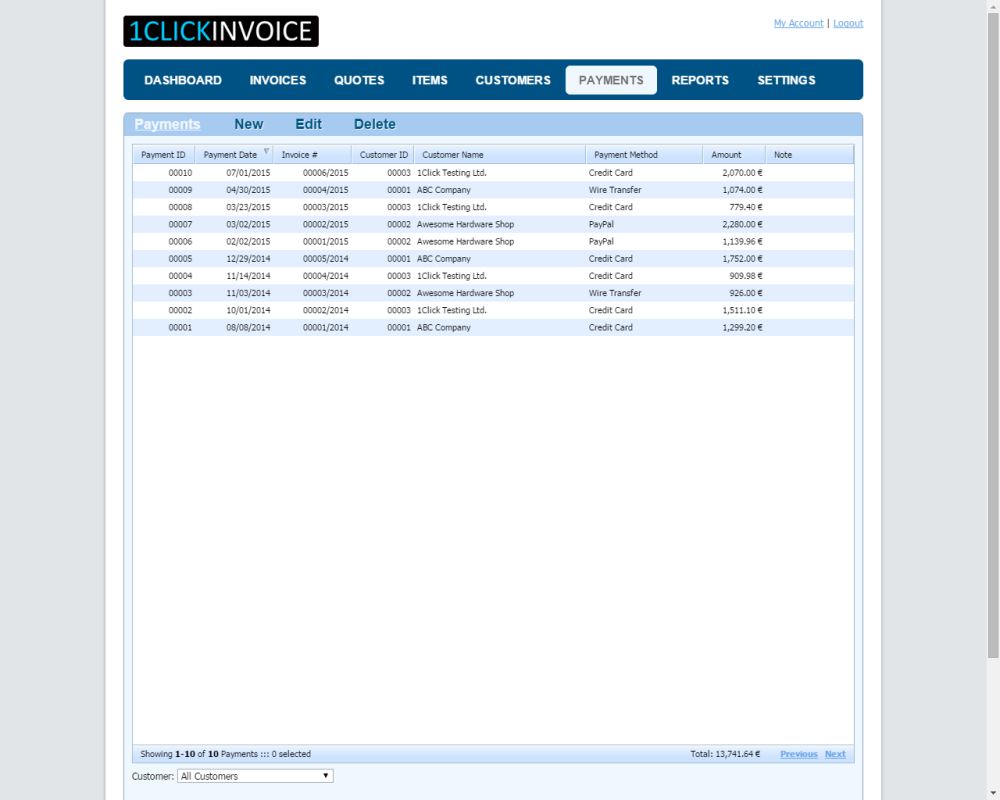Open the Reports tab
The height and width of the screenshot is (800, 1000).
[700, 80]
